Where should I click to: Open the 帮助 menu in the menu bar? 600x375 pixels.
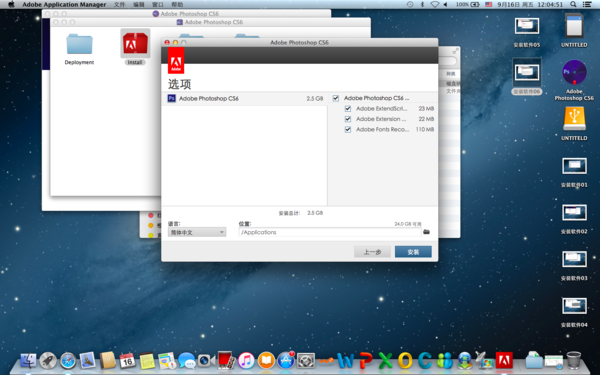(177, 5)
